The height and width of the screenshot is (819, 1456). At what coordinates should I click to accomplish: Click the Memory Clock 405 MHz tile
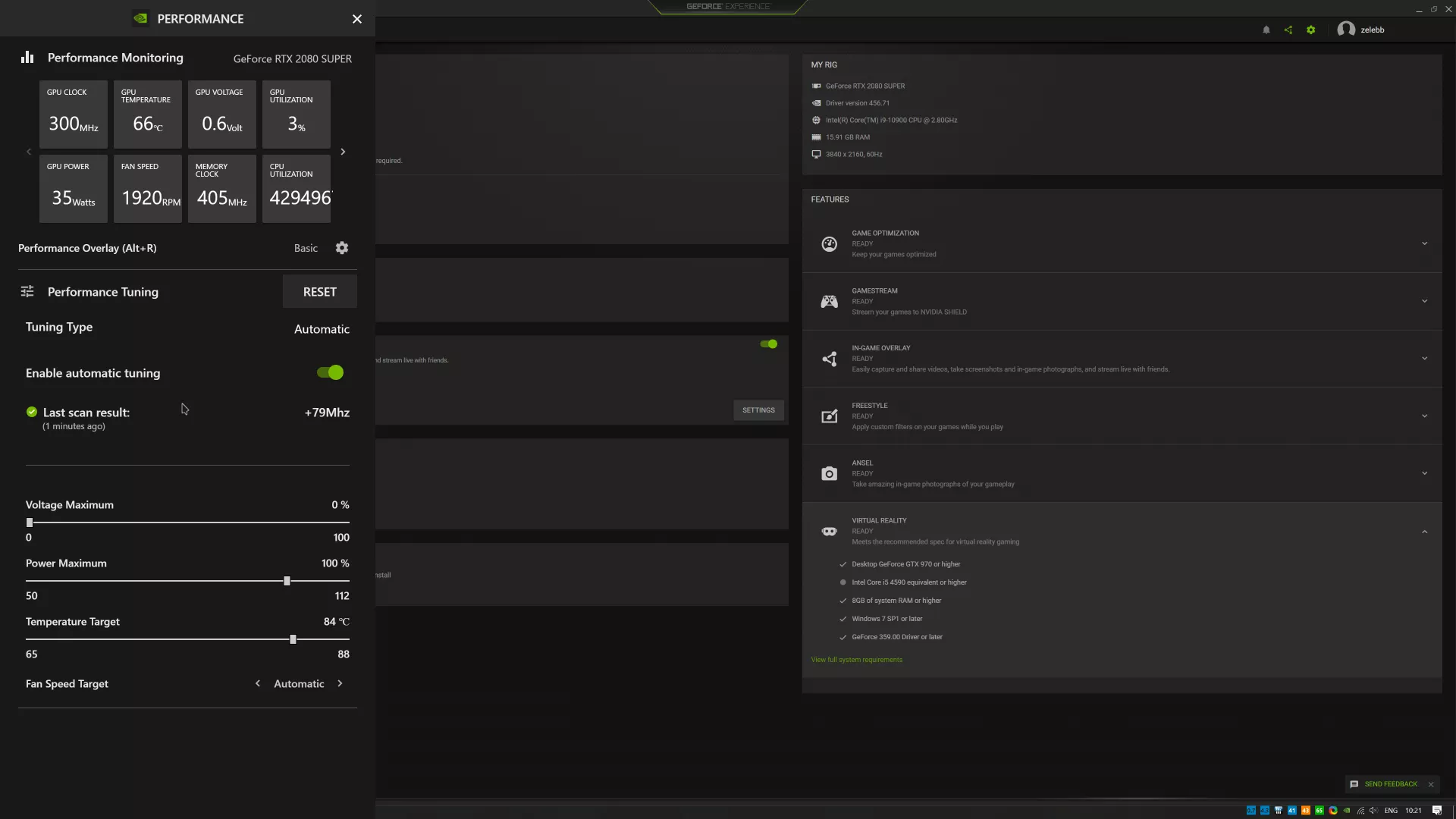[221, 189]
